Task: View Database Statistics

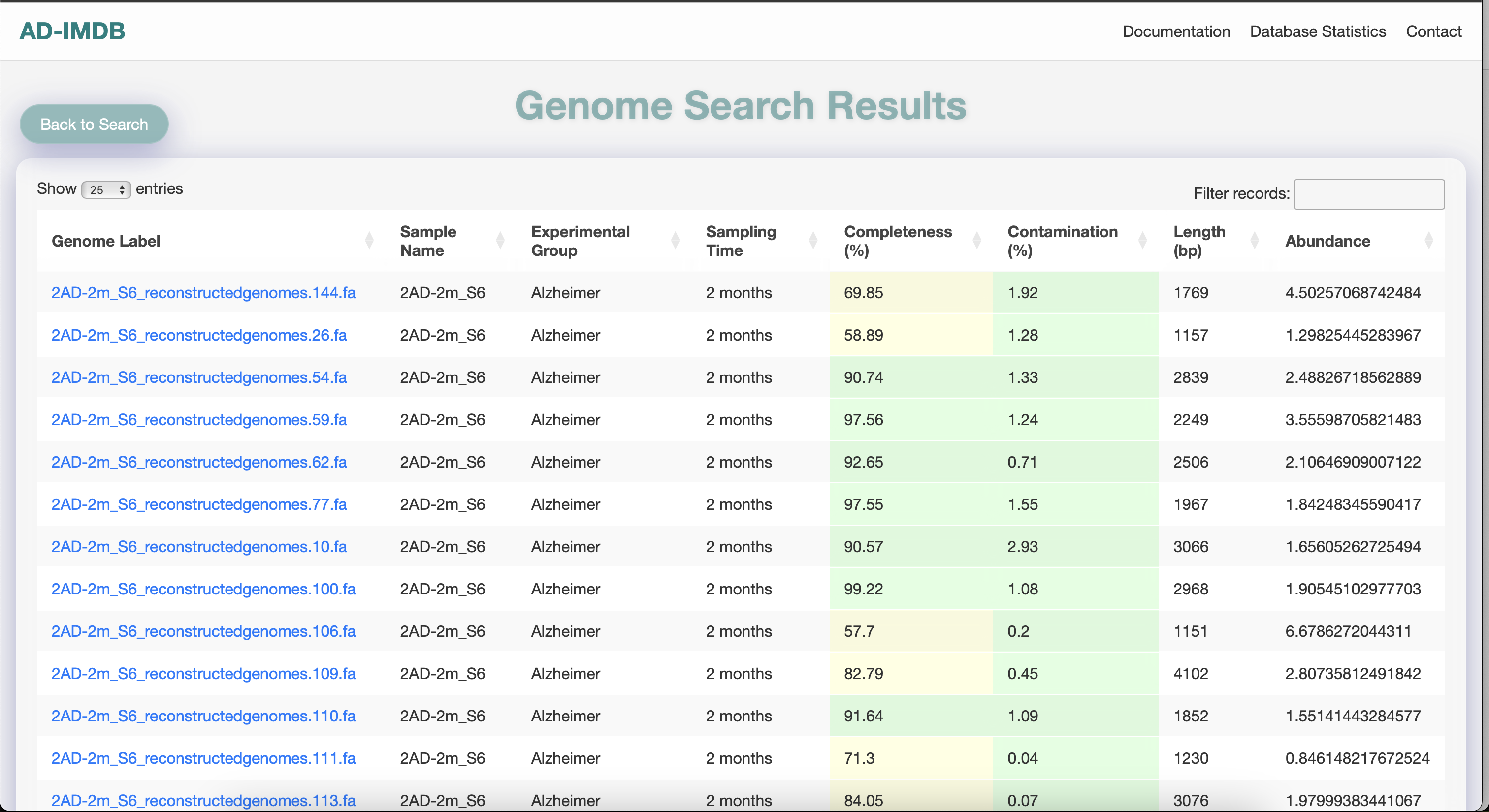Action: click(x=1317, y=31)
